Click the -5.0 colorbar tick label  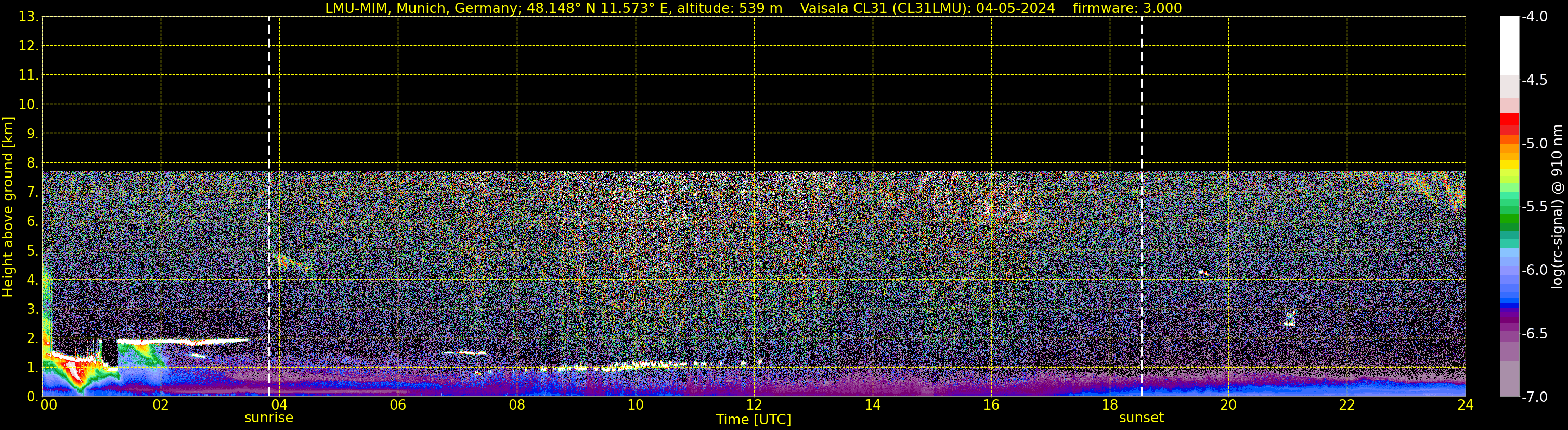point(1534,144)
